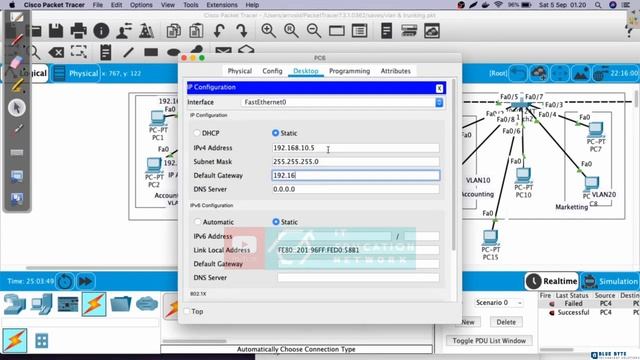
Task: Click the Fast Forward Time icon
Action: pos(85,281)
